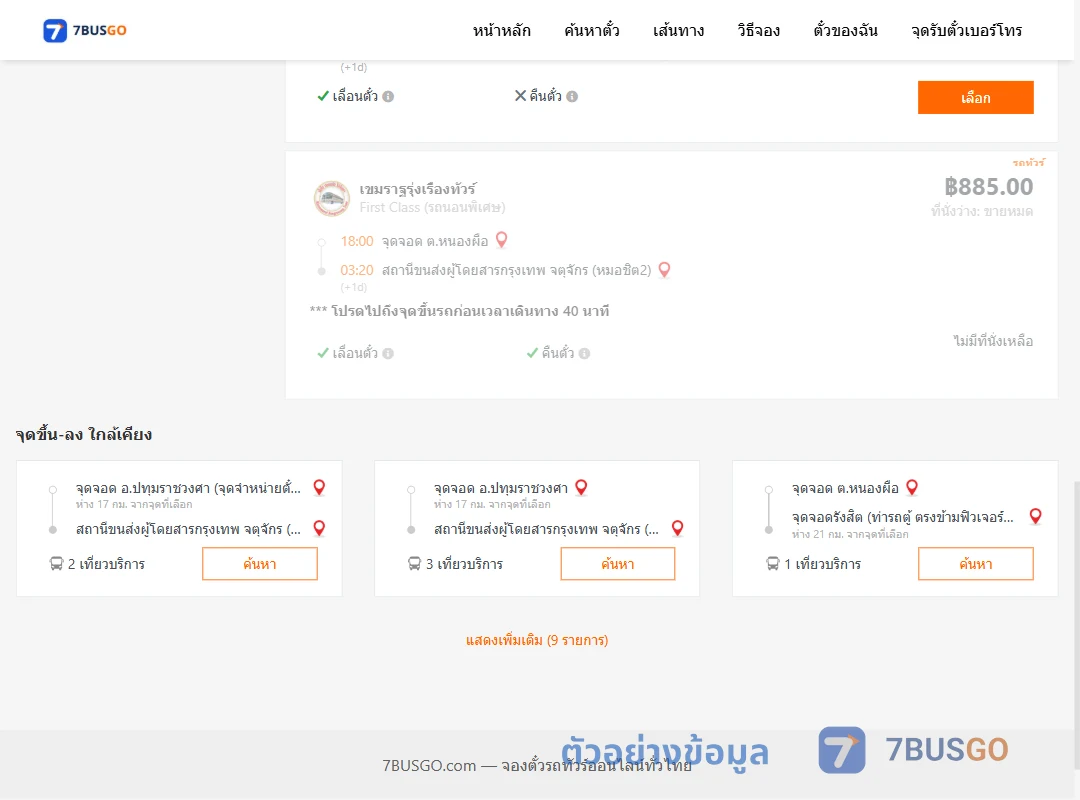Click the orange เลือก button
The width and height of the screenshot is (1080, 800).
point(975,97)
